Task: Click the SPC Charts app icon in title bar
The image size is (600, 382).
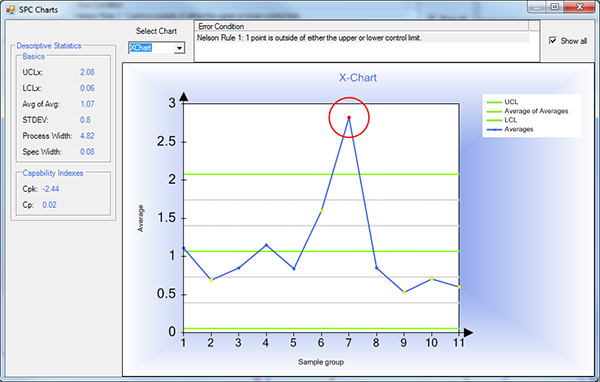Action: 10,10
